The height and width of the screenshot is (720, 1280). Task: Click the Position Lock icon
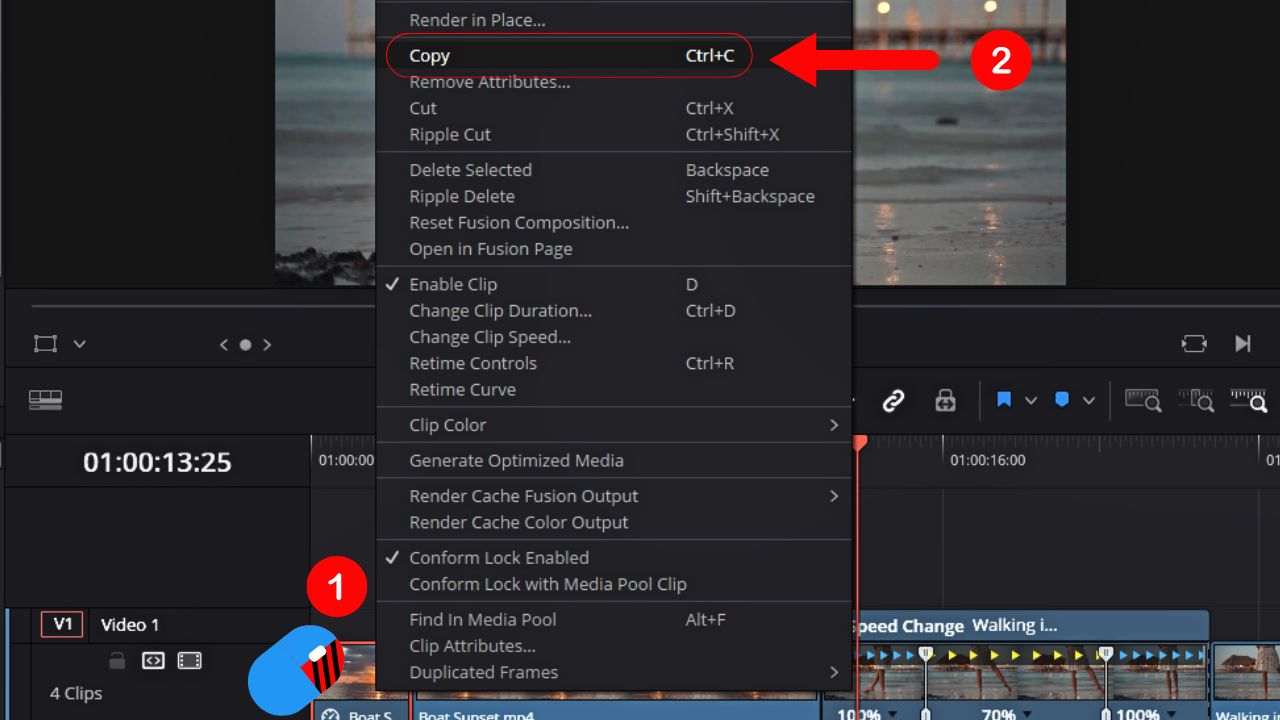pyautogui.click(x=944, y=400)
